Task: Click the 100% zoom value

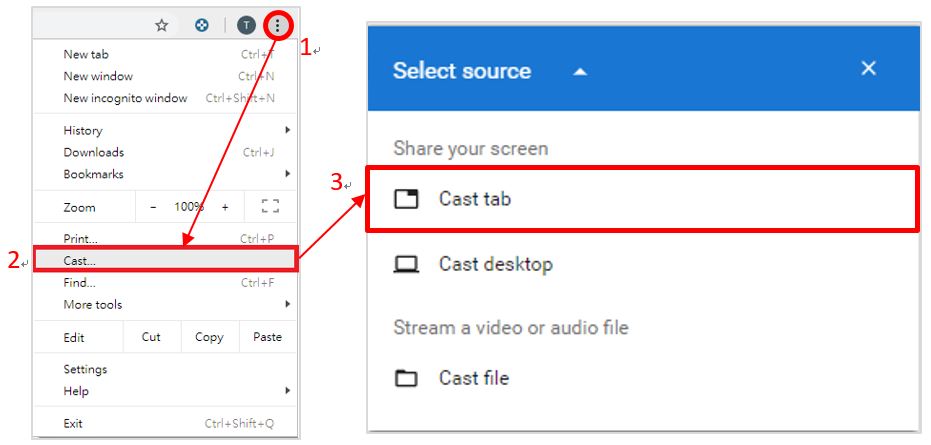Action: coord(189,207)
